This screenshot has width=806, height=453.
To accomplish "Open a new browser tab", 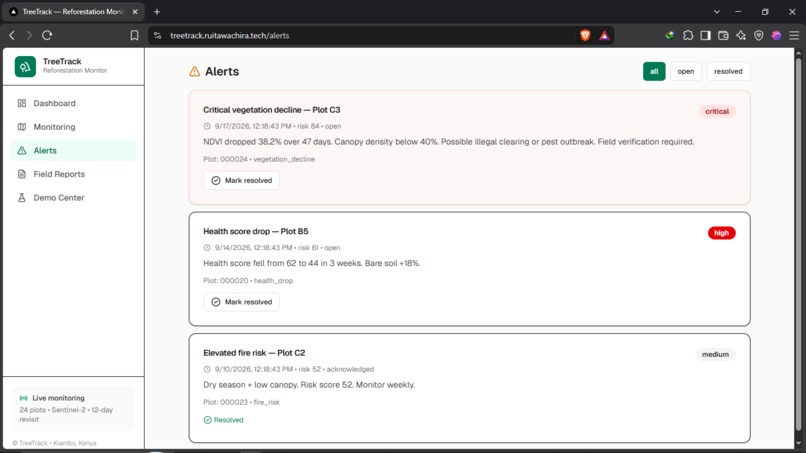I will (157, 11).
